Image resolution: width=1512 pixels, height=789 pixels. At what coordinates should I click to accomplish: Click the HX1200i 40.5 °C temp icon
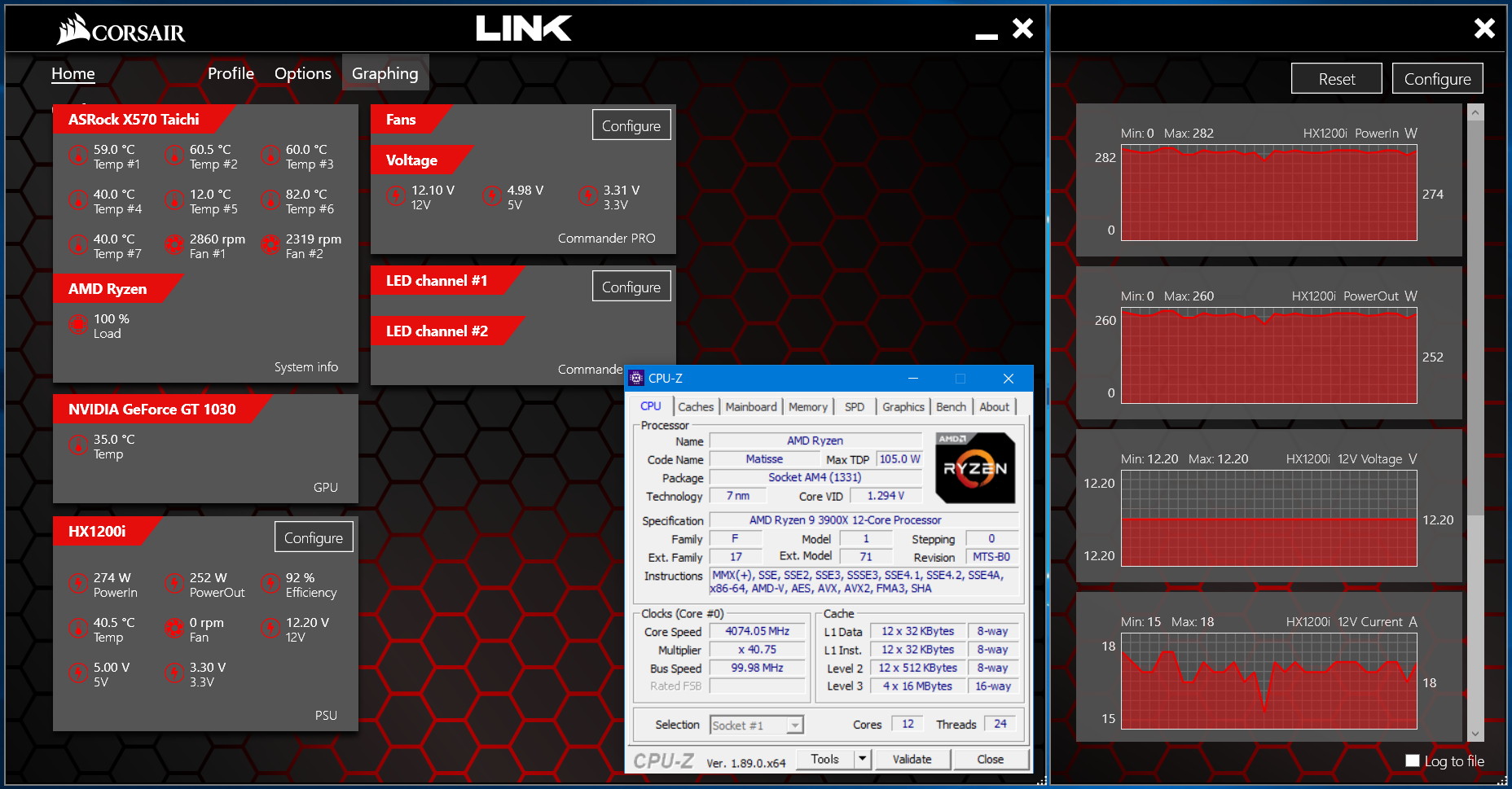(x=77, y=628)
